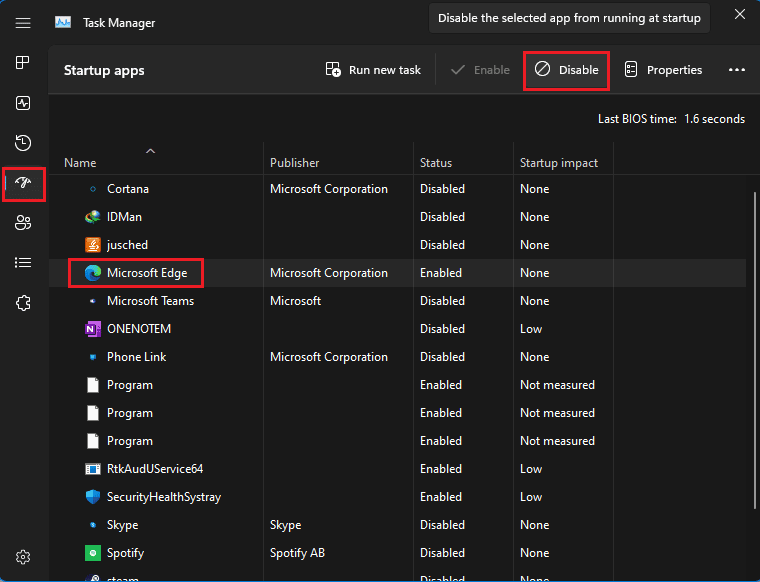Image resolution: width=760 pixels, height=582 pixels.
Task: Open App history in the sidebar
Action: (x=23, y=143)
